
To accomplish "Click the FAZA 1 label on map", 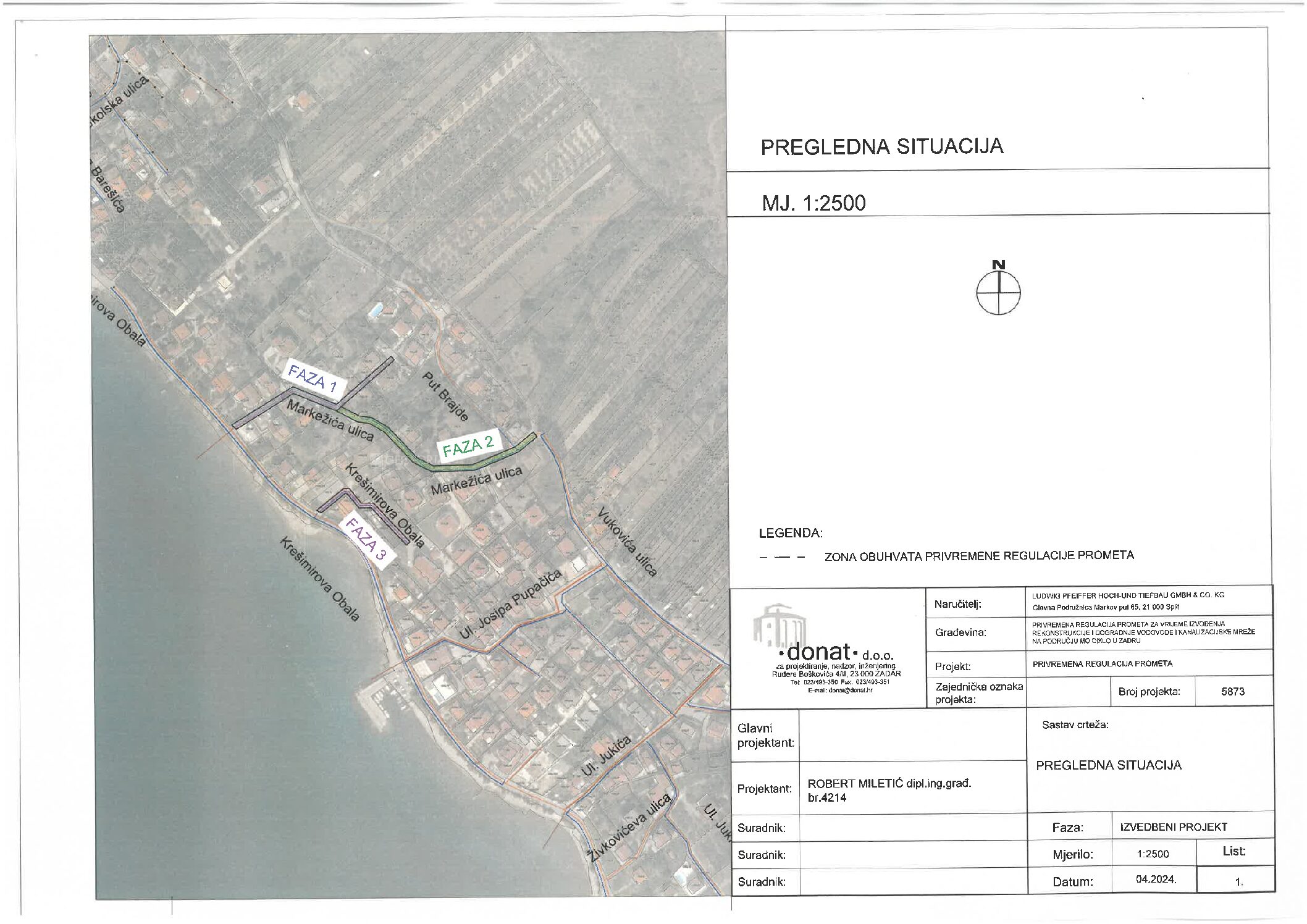I will (x=312, y=379).
